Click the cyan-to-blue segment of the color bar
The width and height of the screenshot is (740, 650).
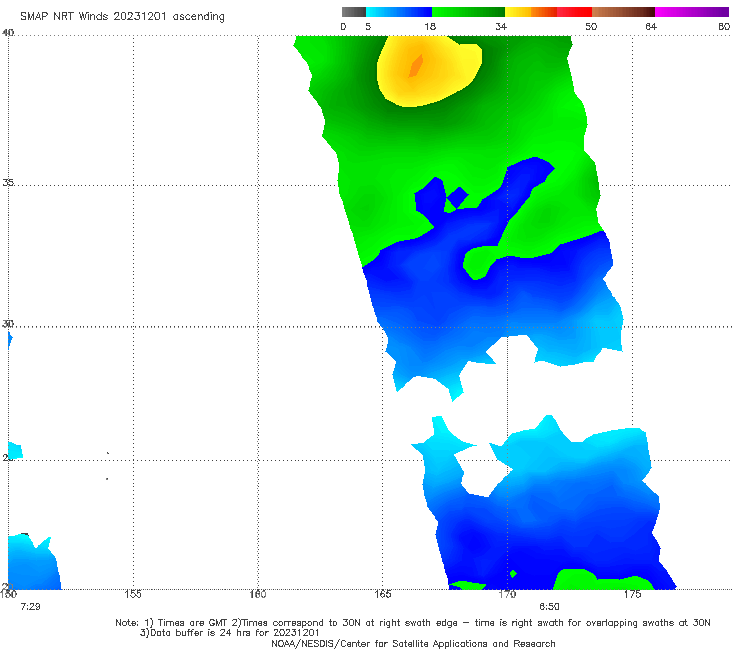399,12
